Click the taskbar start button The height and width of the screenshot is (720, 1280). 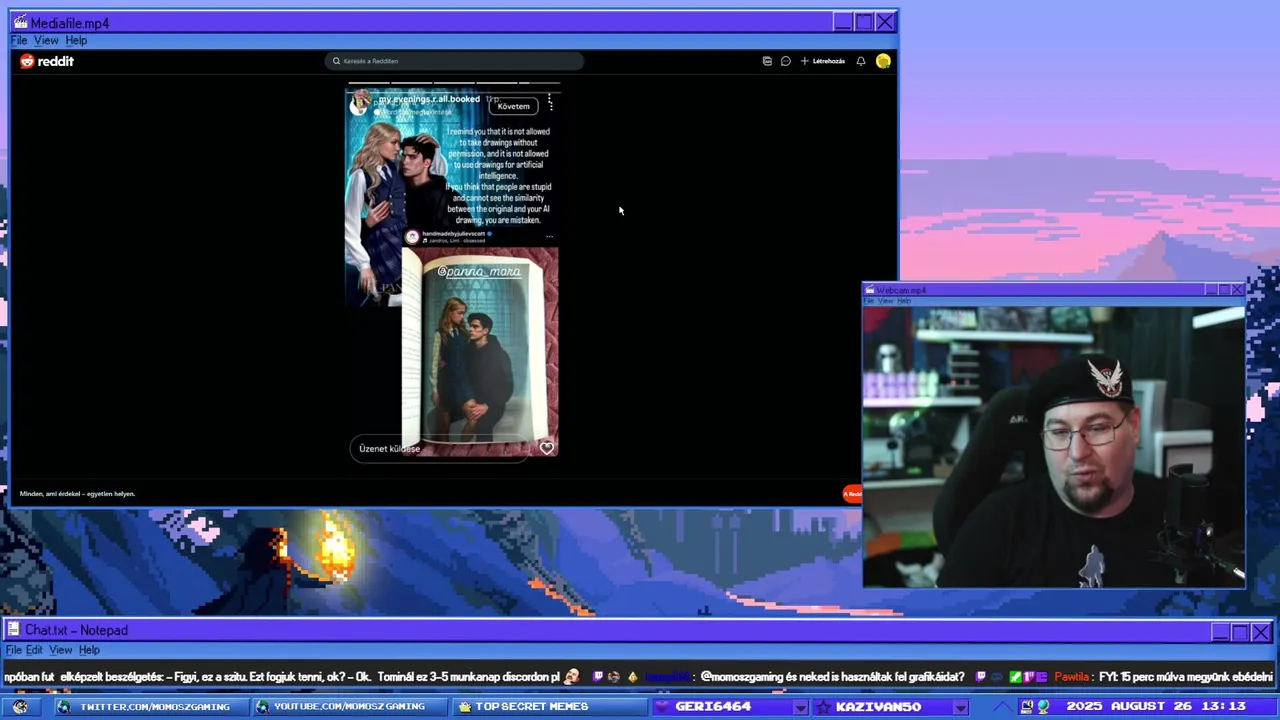[x=20, y=706]
